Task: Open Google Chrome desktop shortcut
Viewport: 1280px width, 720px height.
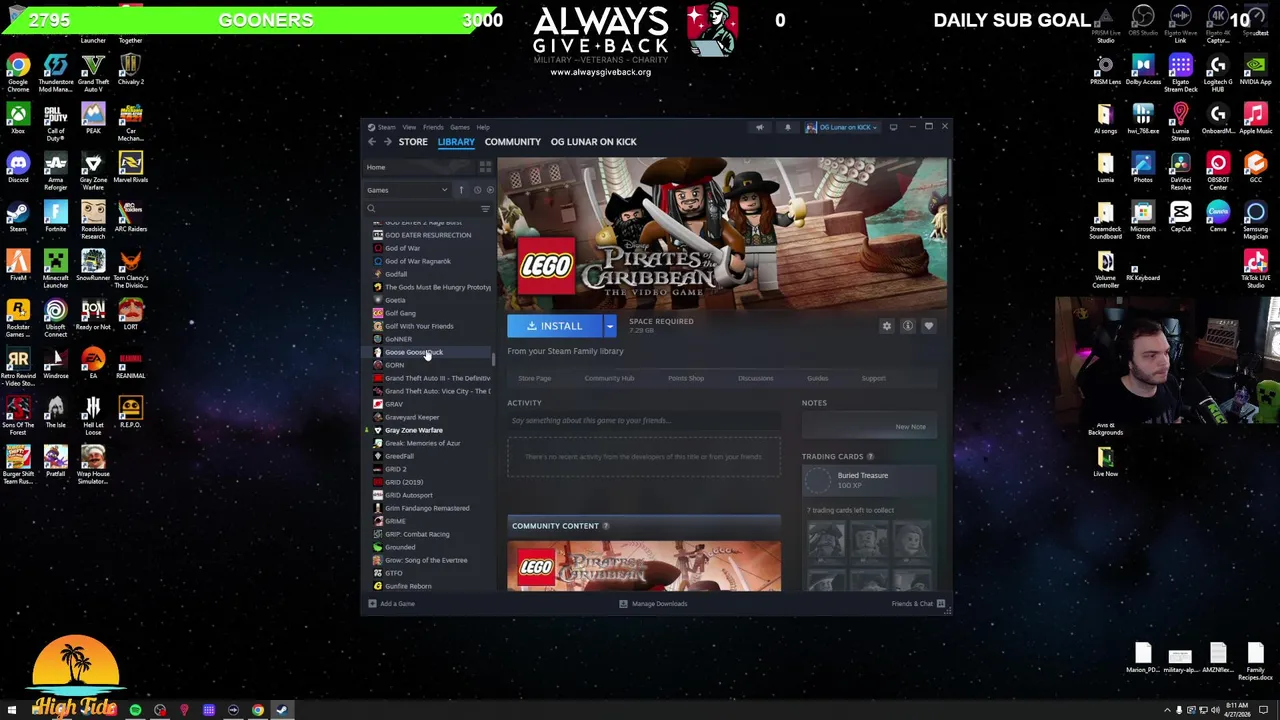Action: point(18,74)
